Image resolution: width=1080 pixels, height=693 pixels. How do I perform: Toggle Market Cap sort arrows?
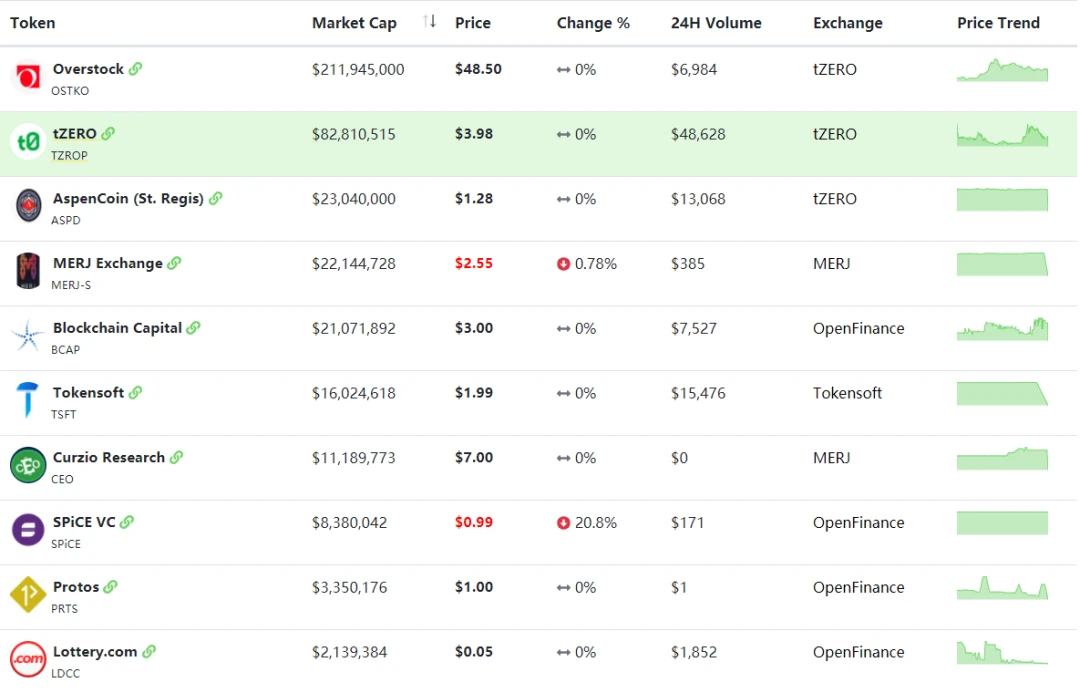(x=430, y=22)
